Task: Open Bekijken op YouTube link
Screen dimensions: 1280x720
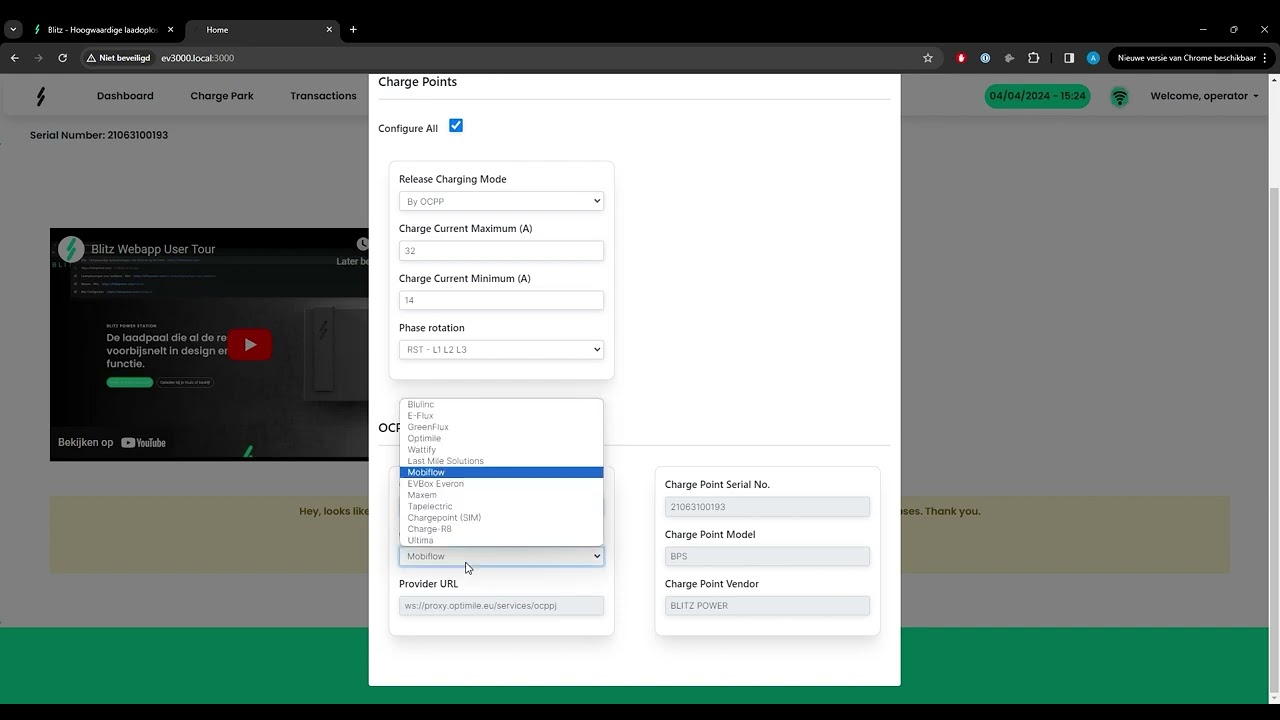Action: [112, 442]
